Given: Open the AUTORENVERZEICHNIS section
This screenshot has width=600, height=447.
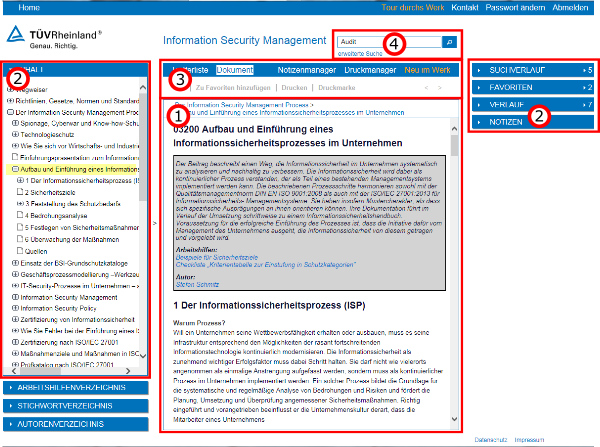Looking at the screenshot, I should (75, 424).
